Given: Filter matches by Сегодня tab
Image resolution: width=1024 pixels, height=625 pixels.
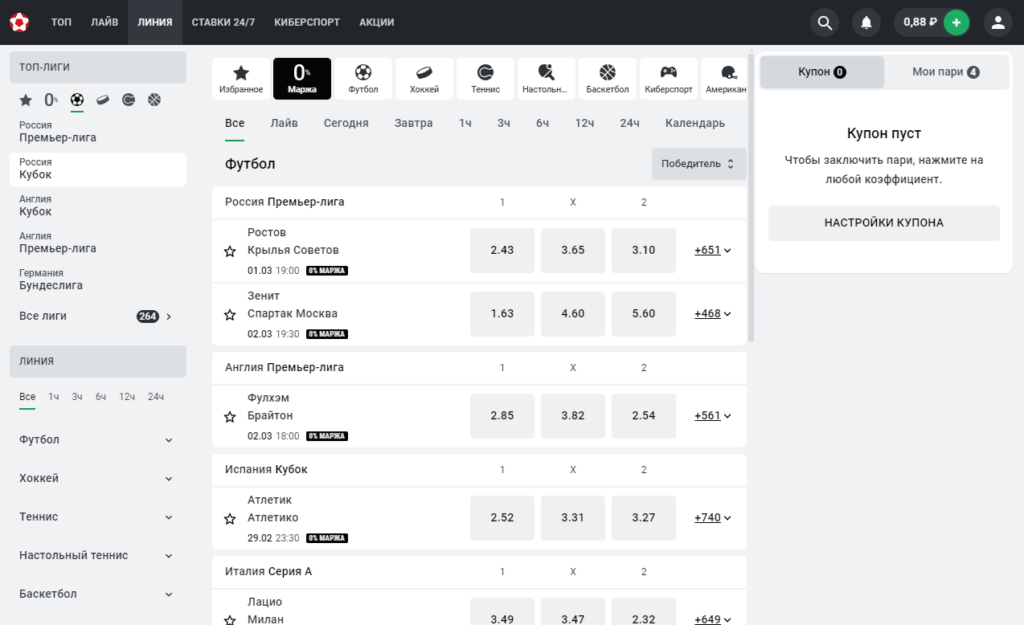Looking at the screenshot, I should tap(346, 123).
